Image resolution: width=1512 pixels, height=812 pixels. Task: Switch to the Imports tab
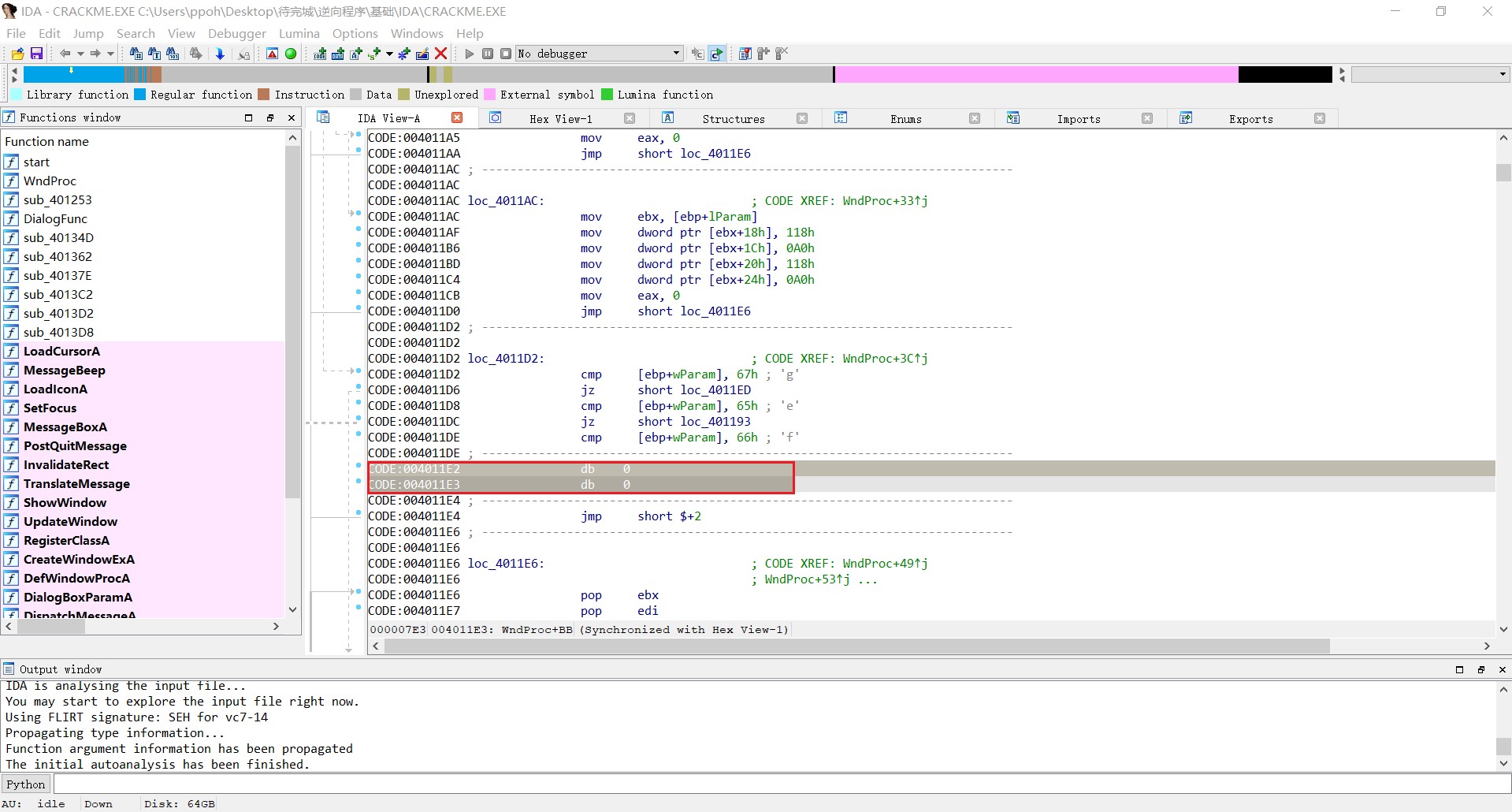click(1078, 118)
